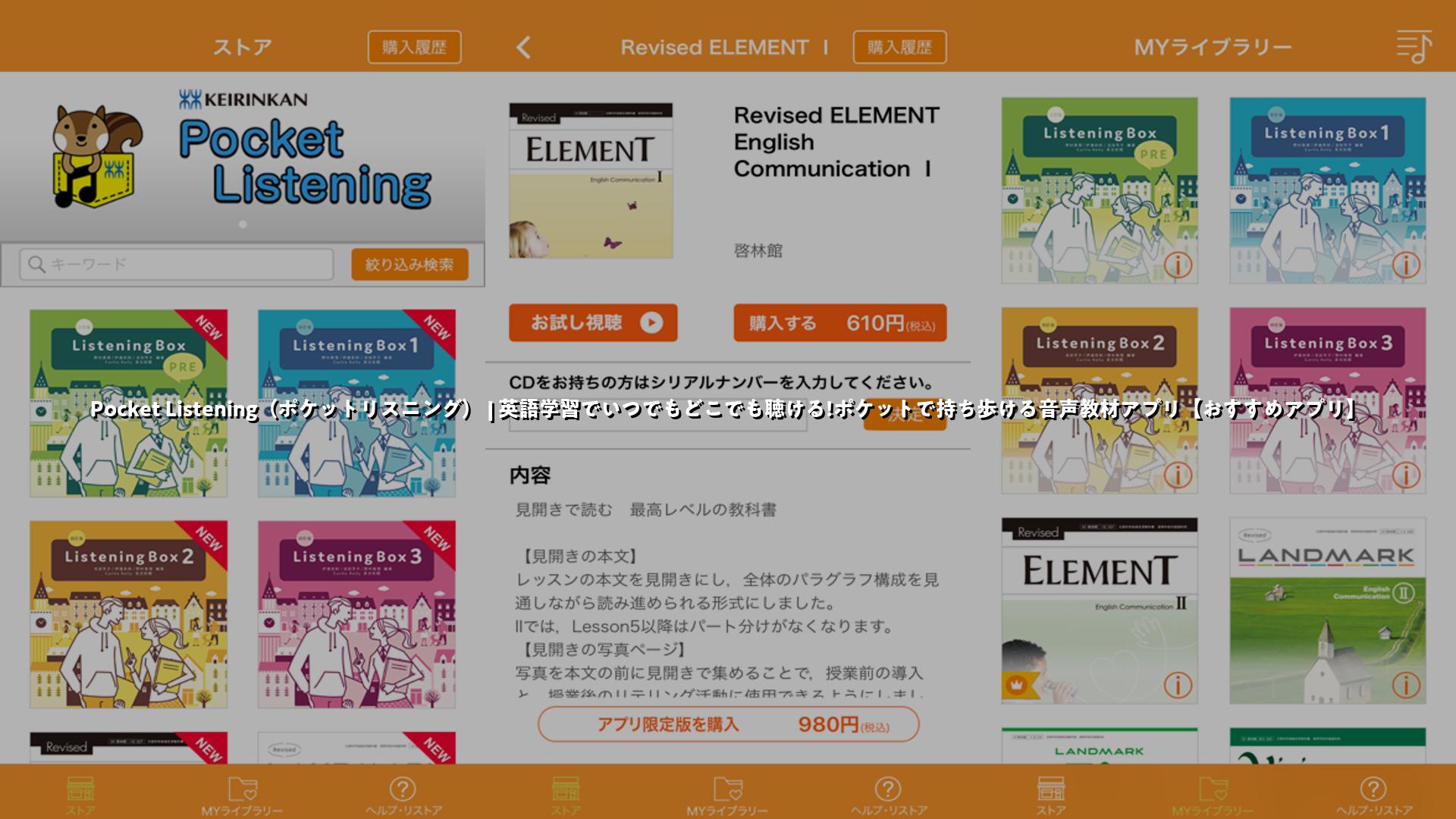Screen dimensions: 1456x819
Task: Click the info icon on library Listening Box 3
Action: pos(1406,475)
